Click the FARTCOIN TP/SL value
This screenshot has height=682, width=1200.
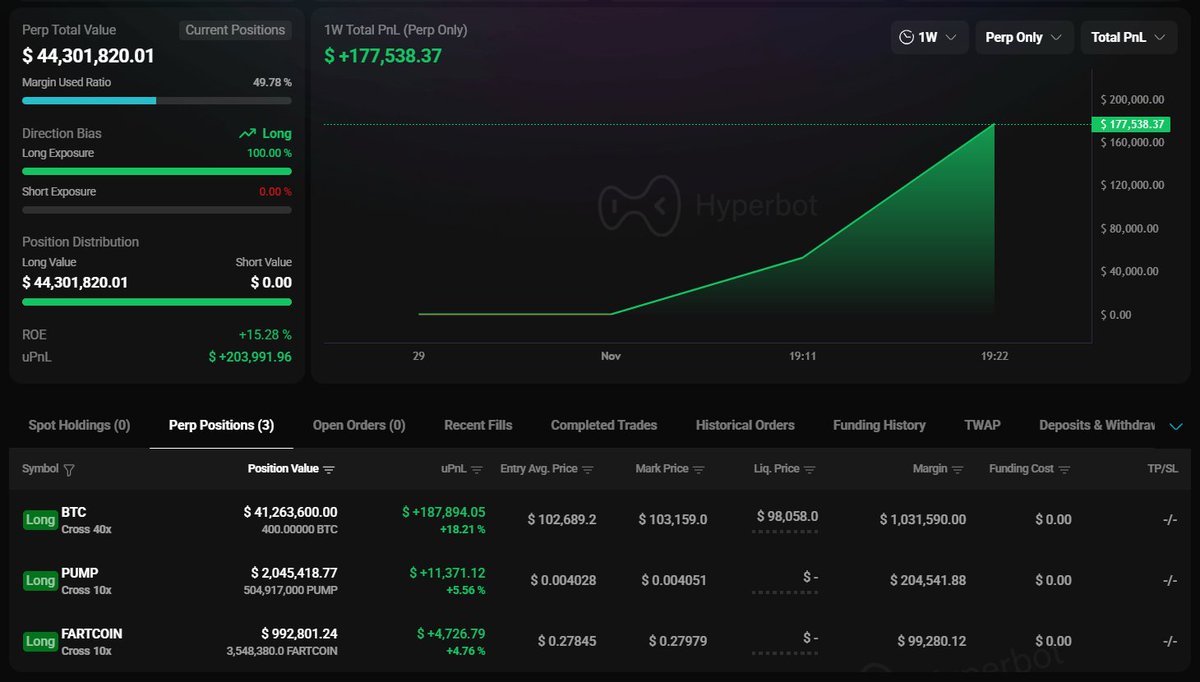pyautogui.click(x=1170, y=641)
